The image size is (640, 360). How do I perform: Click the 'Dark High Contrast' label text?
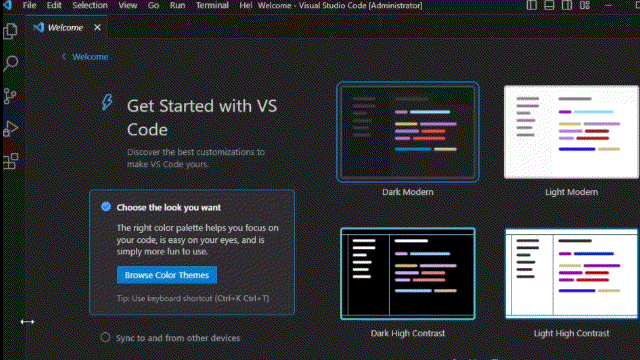[408, 333]
